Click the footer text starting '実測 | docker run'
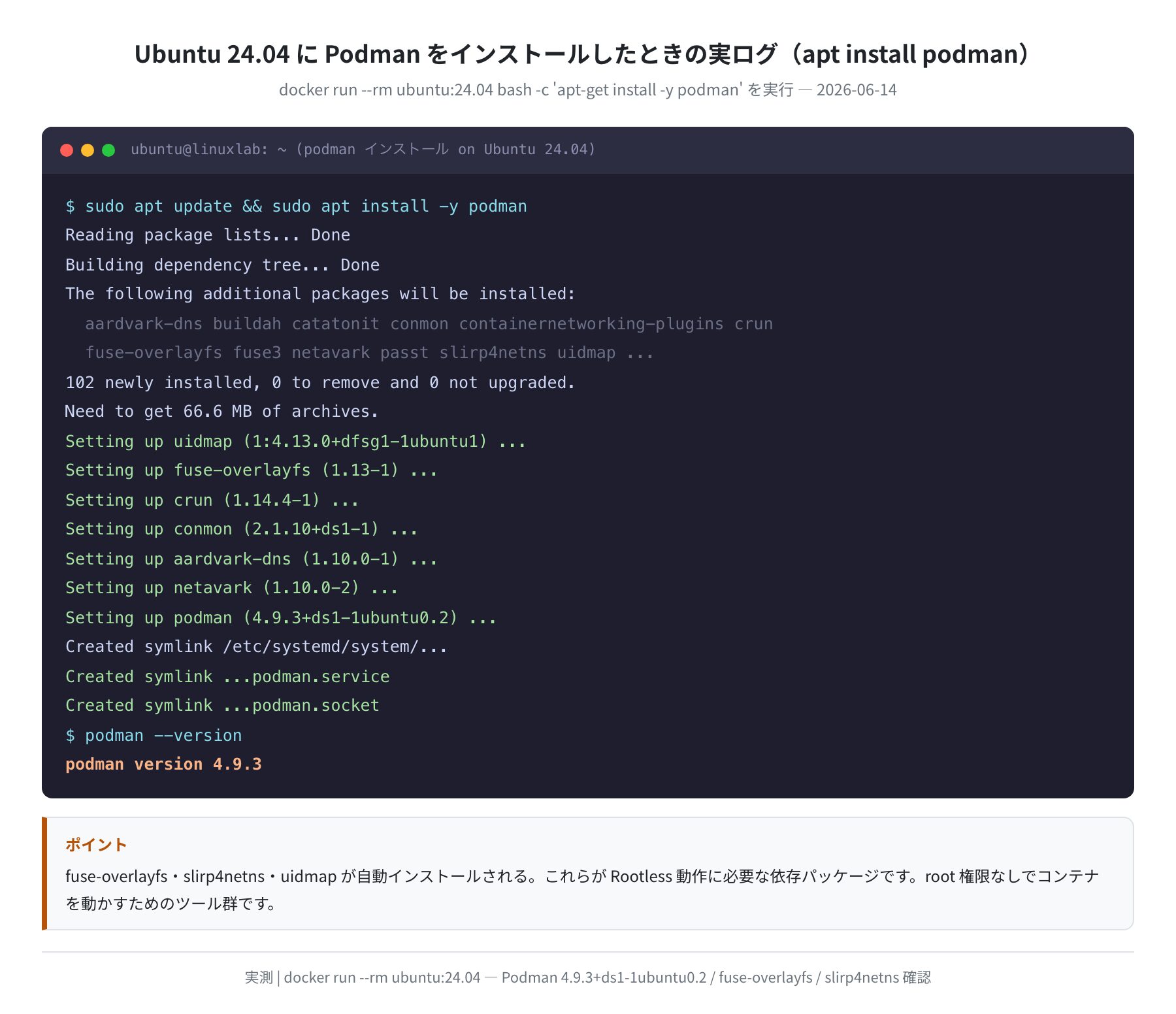 click(x=588, y=977)
